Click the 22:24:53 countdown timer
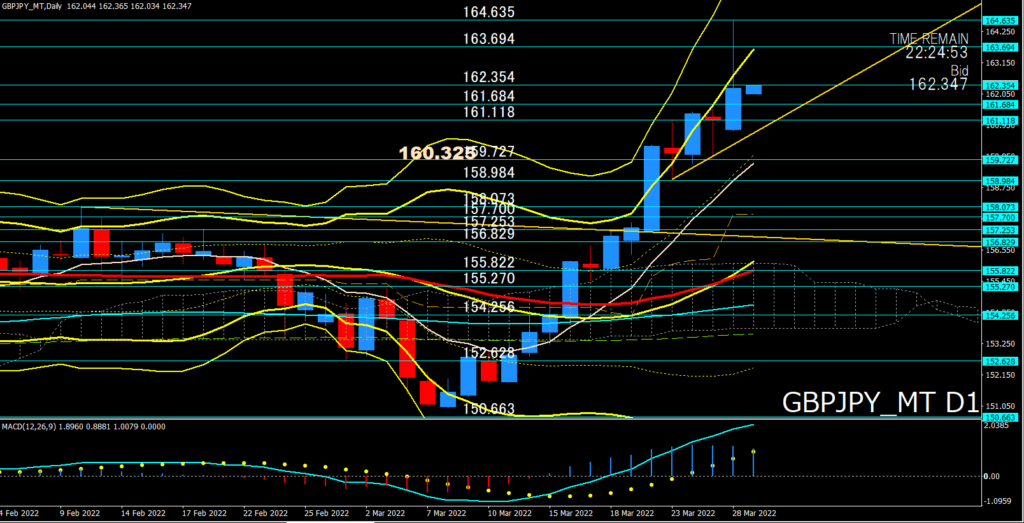This screenshot has width=1024, height=523. (936, 53)
